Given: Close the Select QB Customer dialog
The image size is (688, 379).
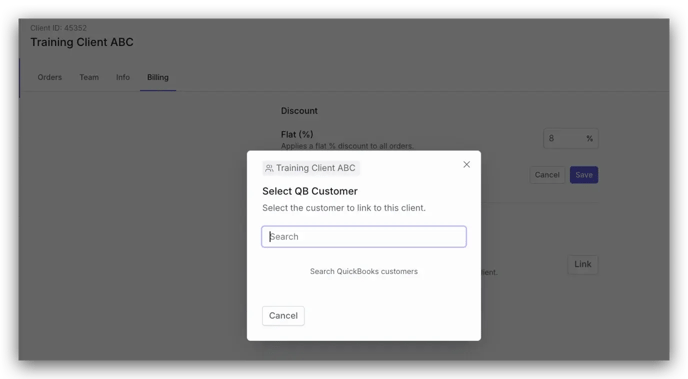Looking at the screenshot, I should 466,164.
